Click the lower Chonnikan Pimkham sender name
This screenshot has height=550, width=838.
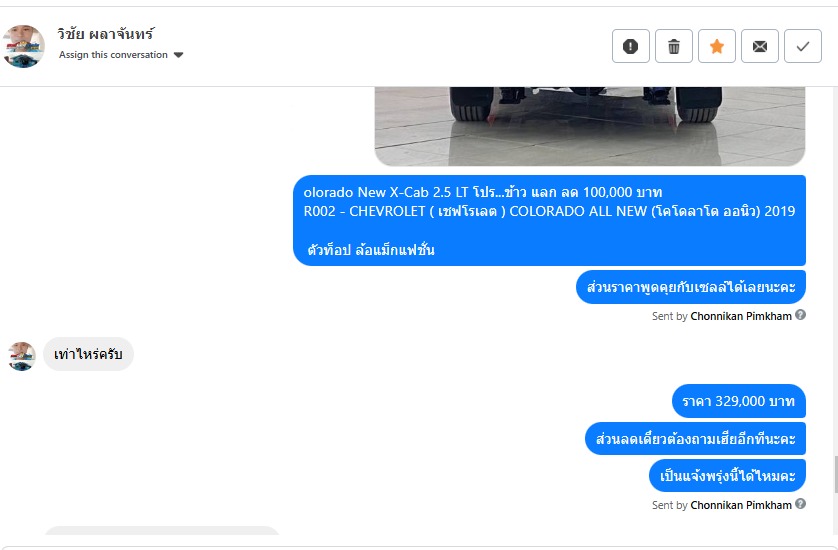point(741,505)
